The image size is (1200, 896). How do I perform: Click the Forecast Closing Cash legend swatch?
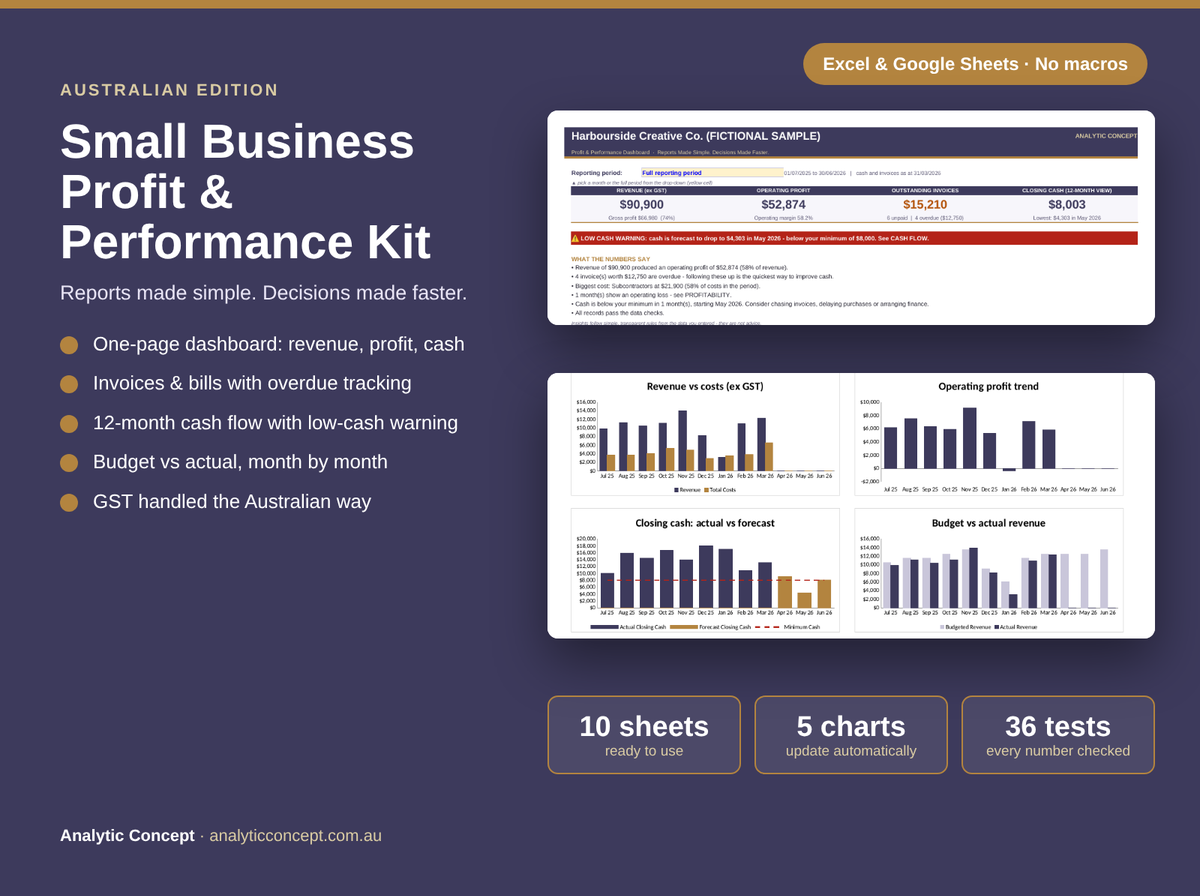coord(684,627)
